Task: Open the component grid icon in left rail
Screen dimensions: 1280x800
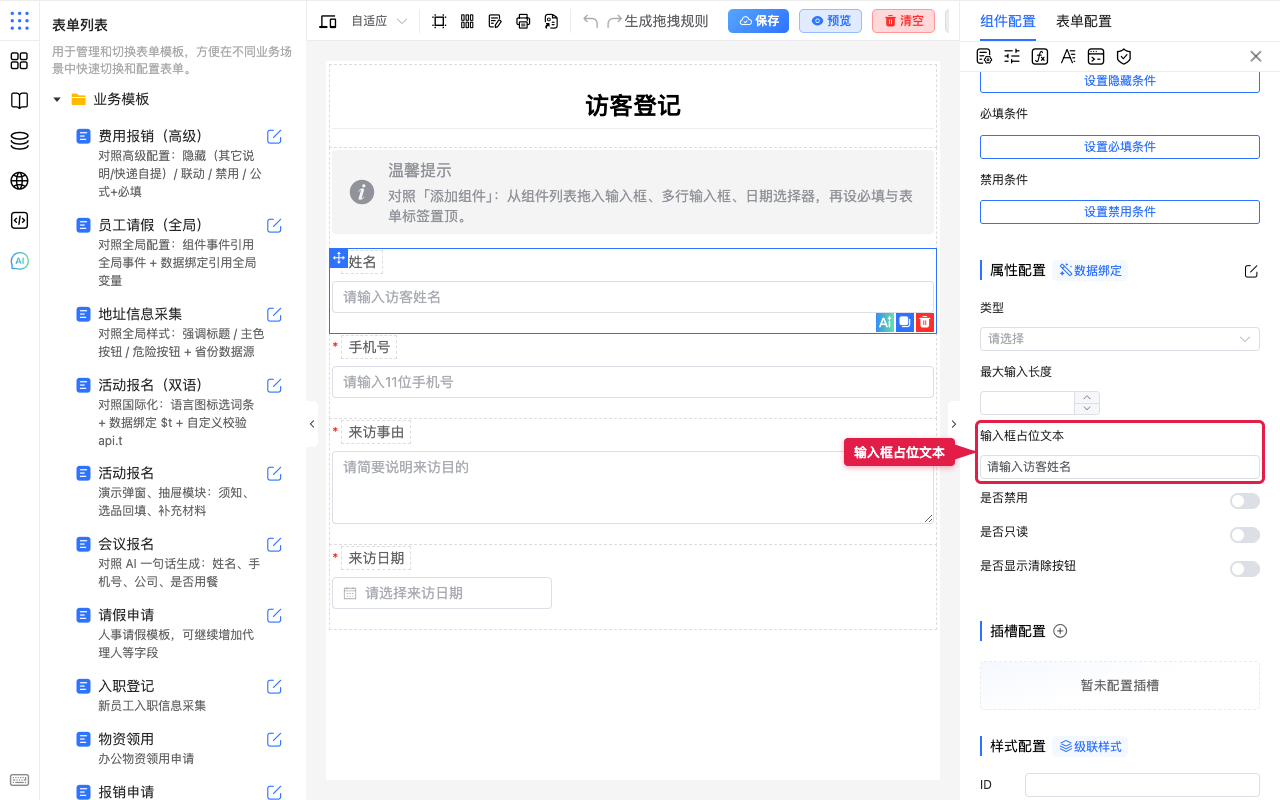Action: 19,61
